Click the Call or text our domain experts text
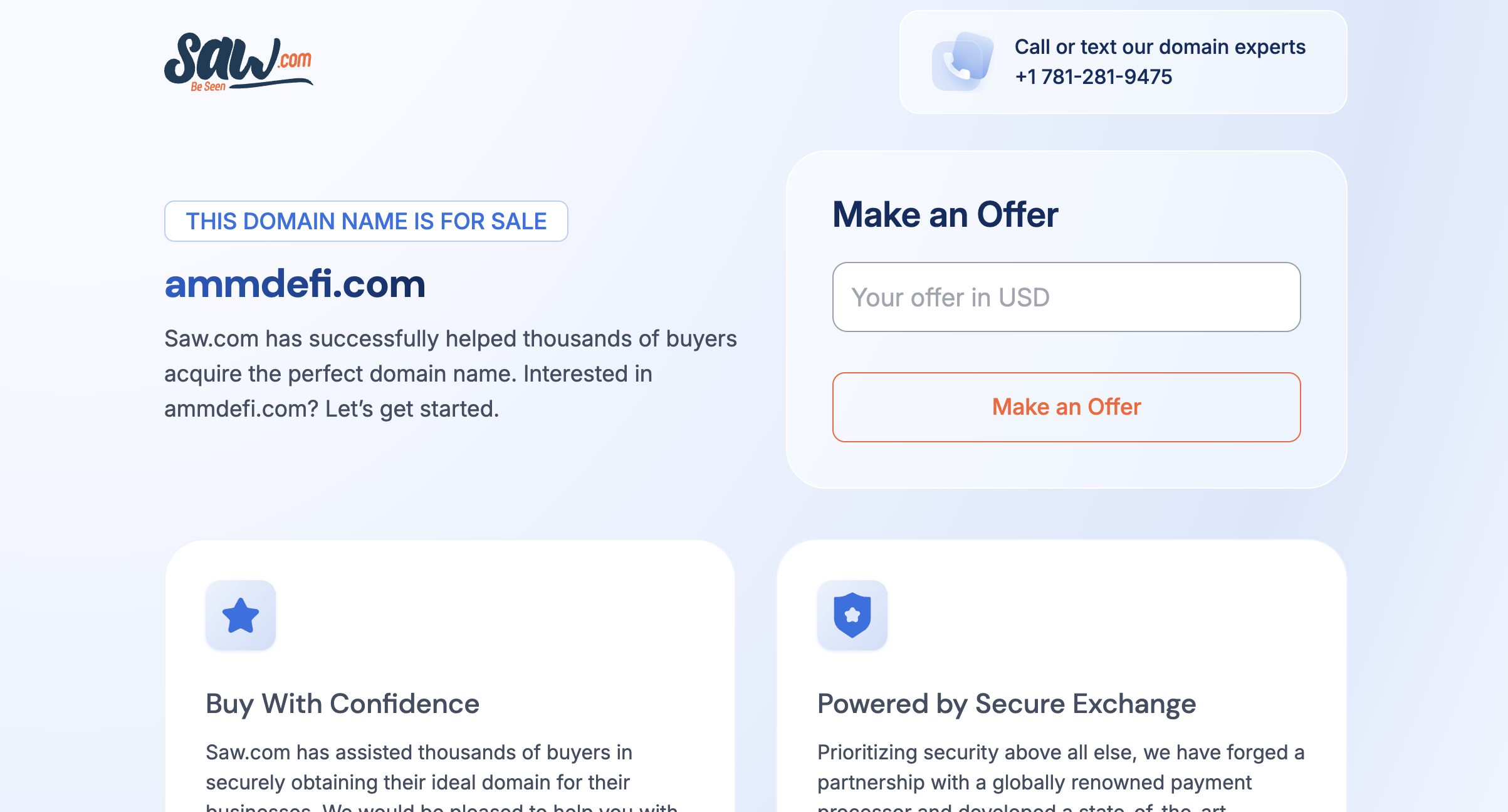Viewport: 1508px width, 812px height. [x=1160, y=46]
